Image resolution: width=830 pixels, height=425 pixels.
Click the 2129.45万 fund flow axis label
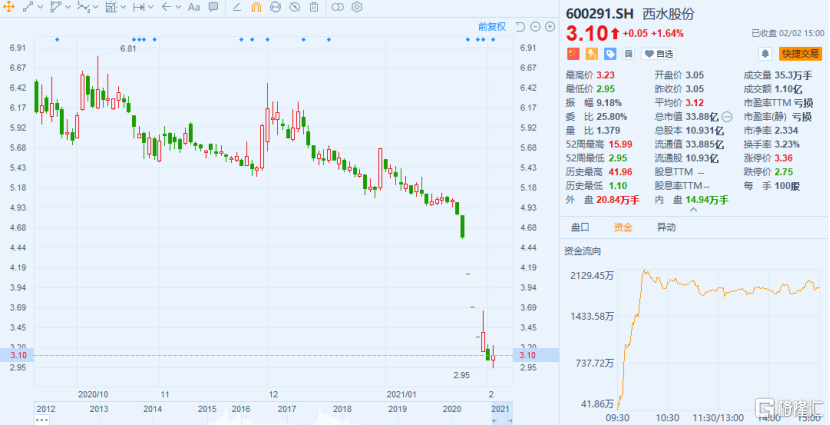[x=592, y=275]
